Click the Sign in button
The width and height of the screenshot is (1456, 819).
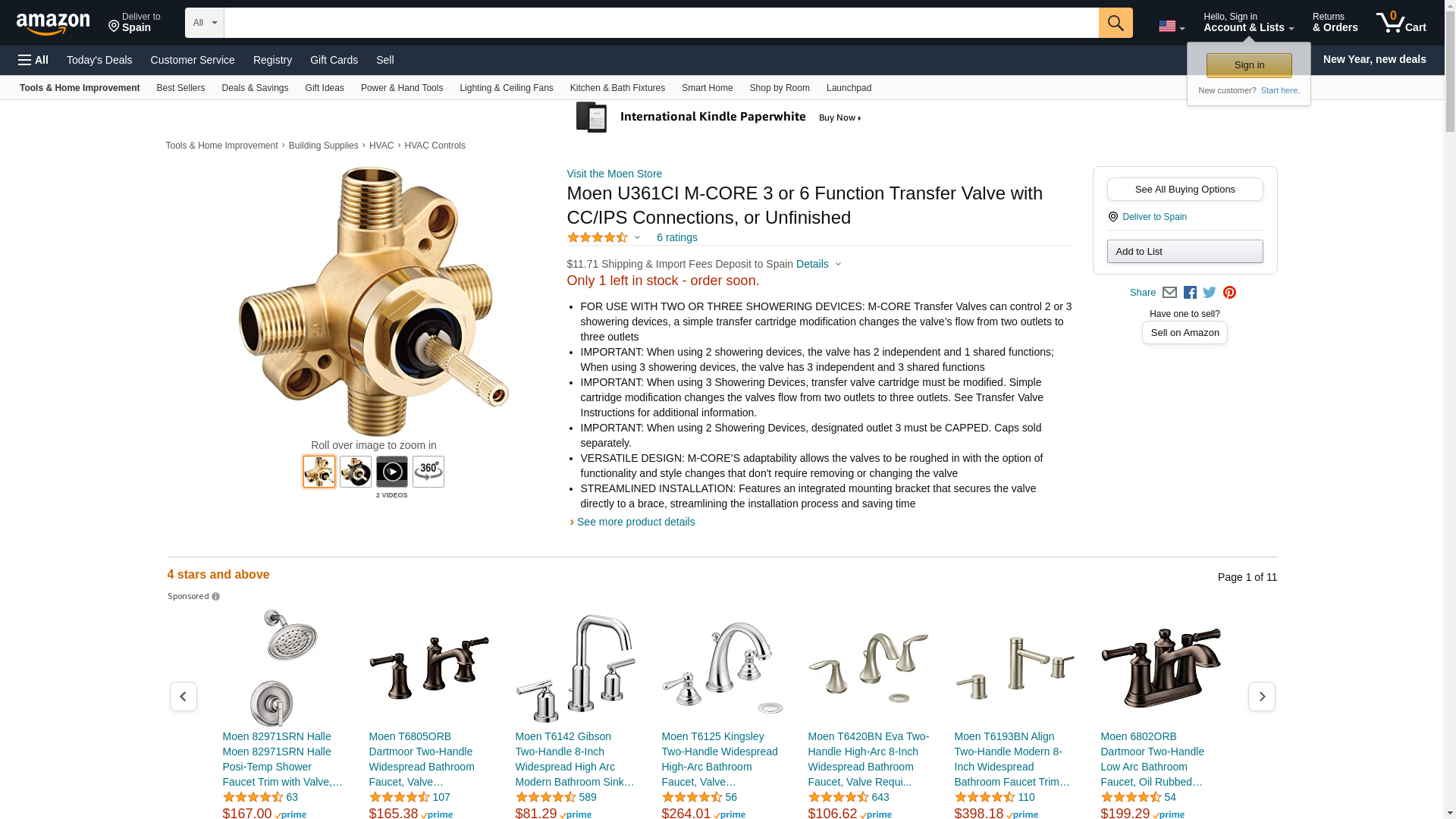pyautogui.click(x=1249, y=65)
